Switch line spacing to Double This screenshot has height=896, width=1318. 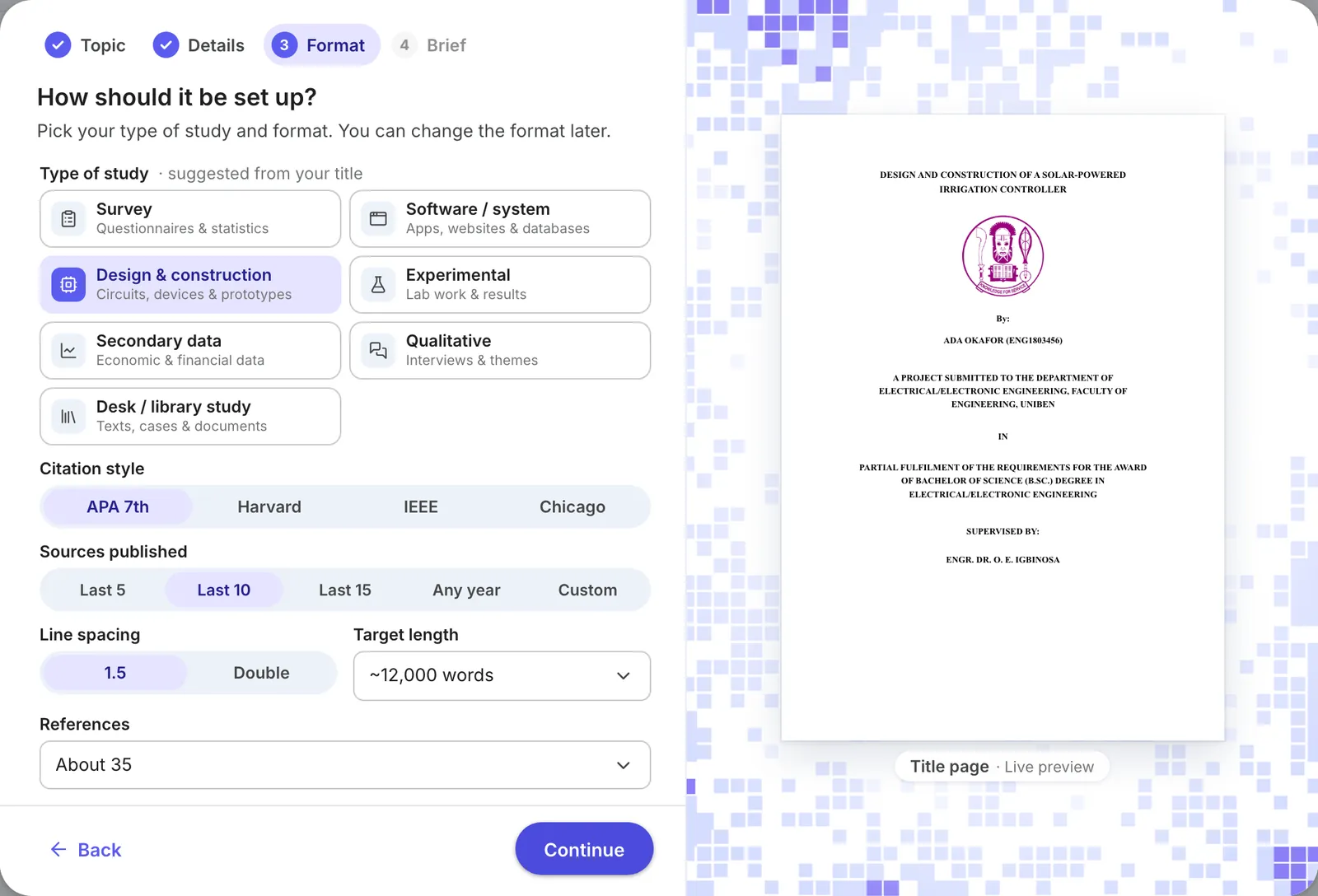point(261,673)
